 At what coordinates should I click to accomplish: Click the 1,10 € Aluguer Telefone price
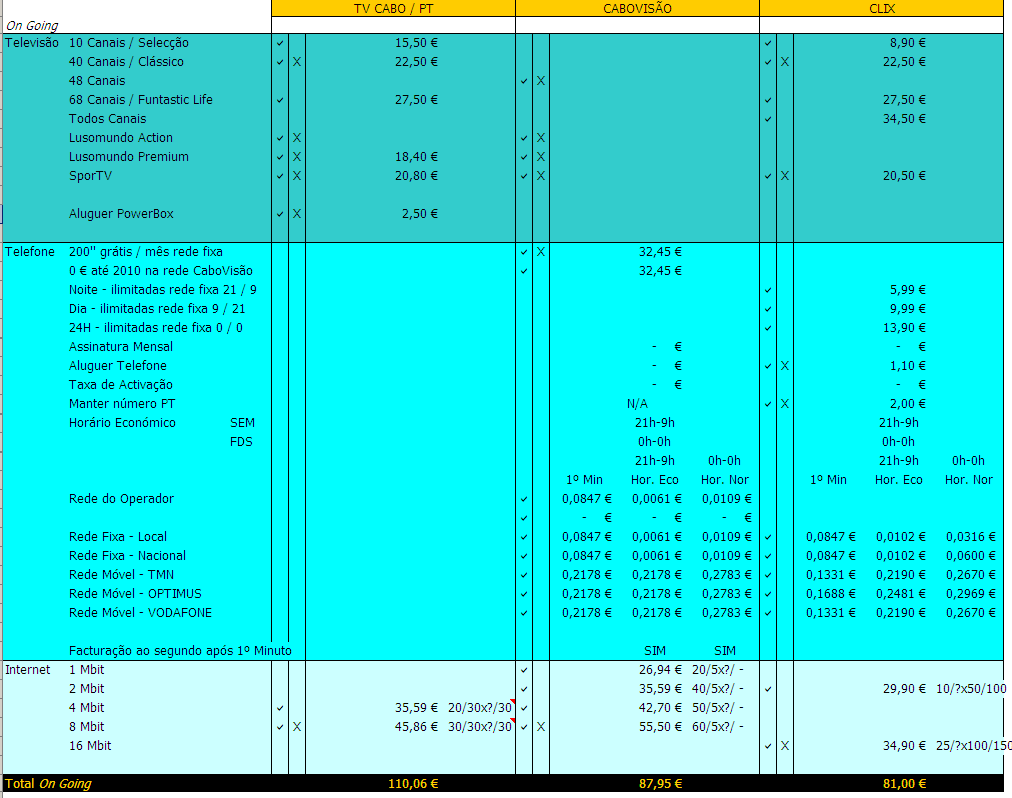tap(907, 365)
